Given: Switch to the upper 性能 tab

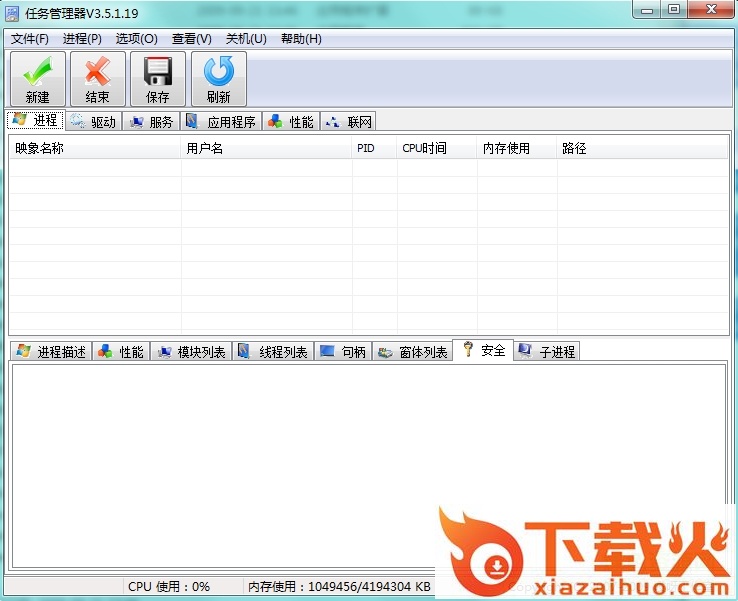Looking at the screenshot, I should 291,122.
